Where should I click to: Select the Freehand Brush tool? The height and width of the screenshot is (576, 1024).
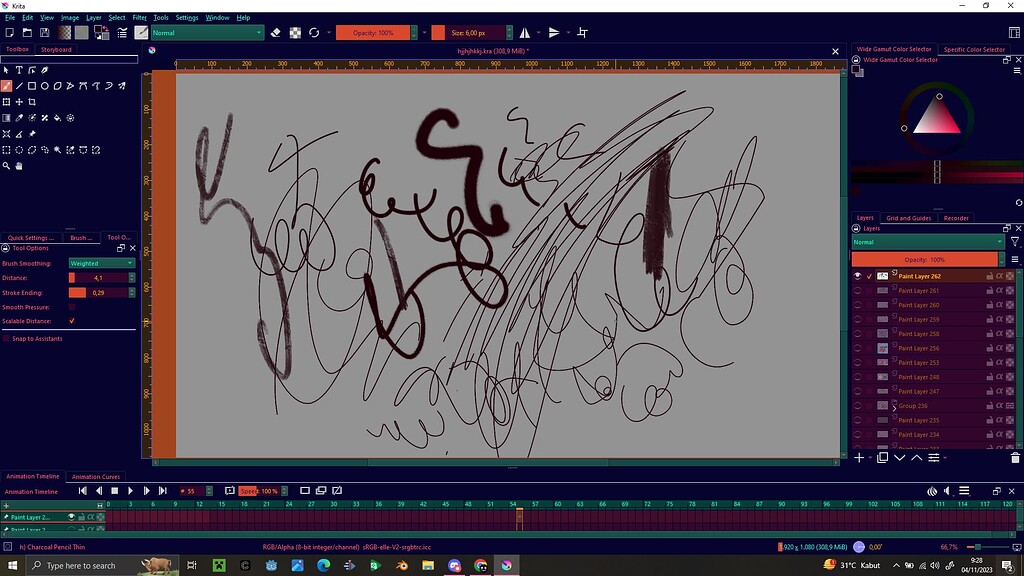(6, 86)
